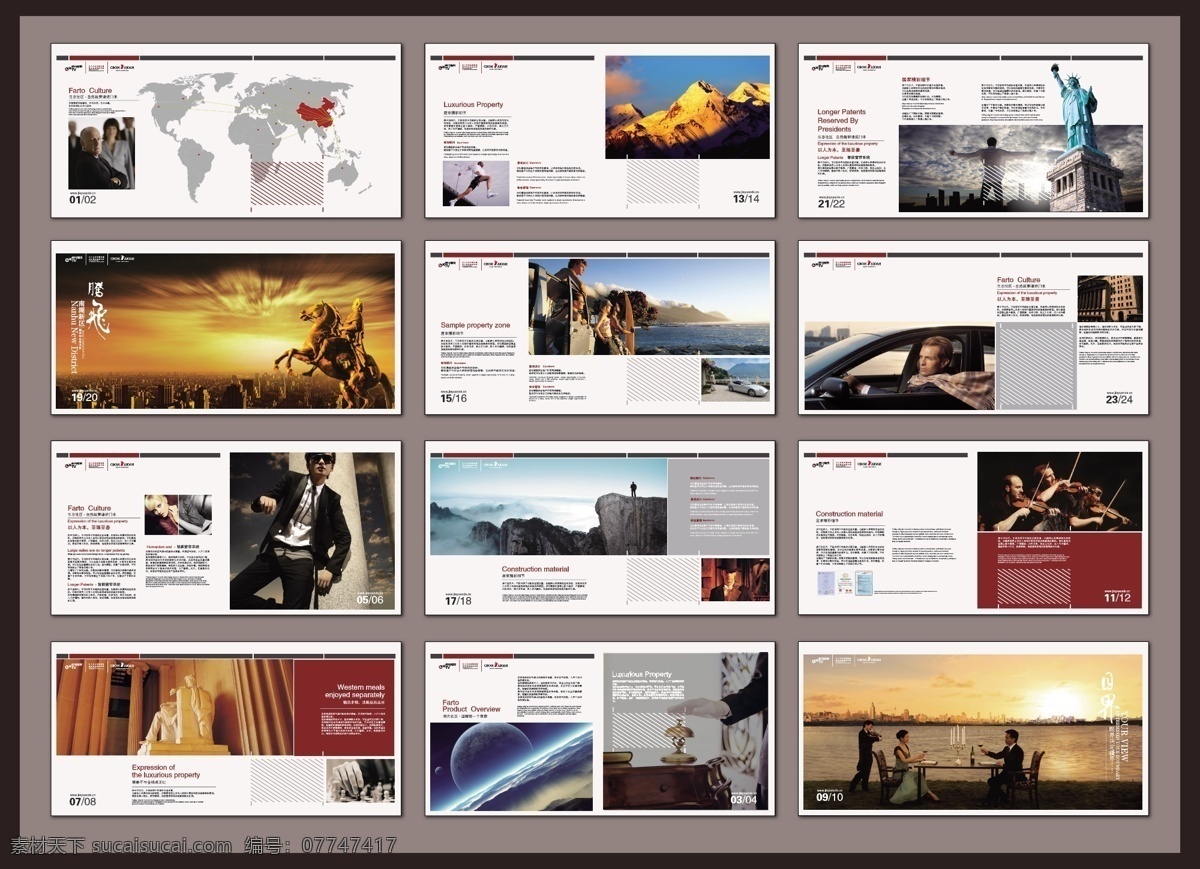Image resolution: width=1200 pixels, height=869 pixels.
Task: Click page number "15/16"
Action: point(453,398)
